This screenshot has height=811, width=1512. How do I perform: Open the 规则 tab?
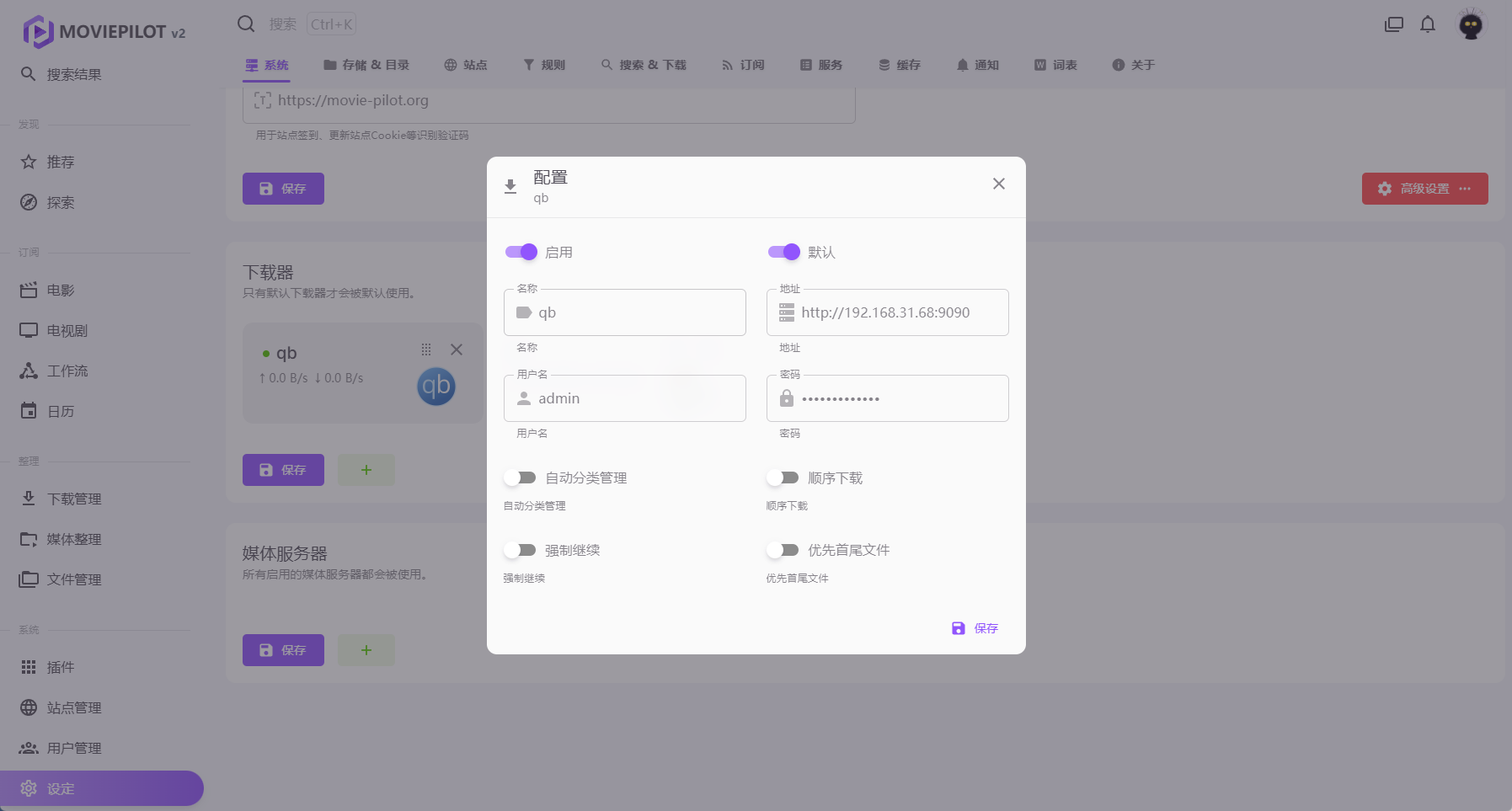544,65
